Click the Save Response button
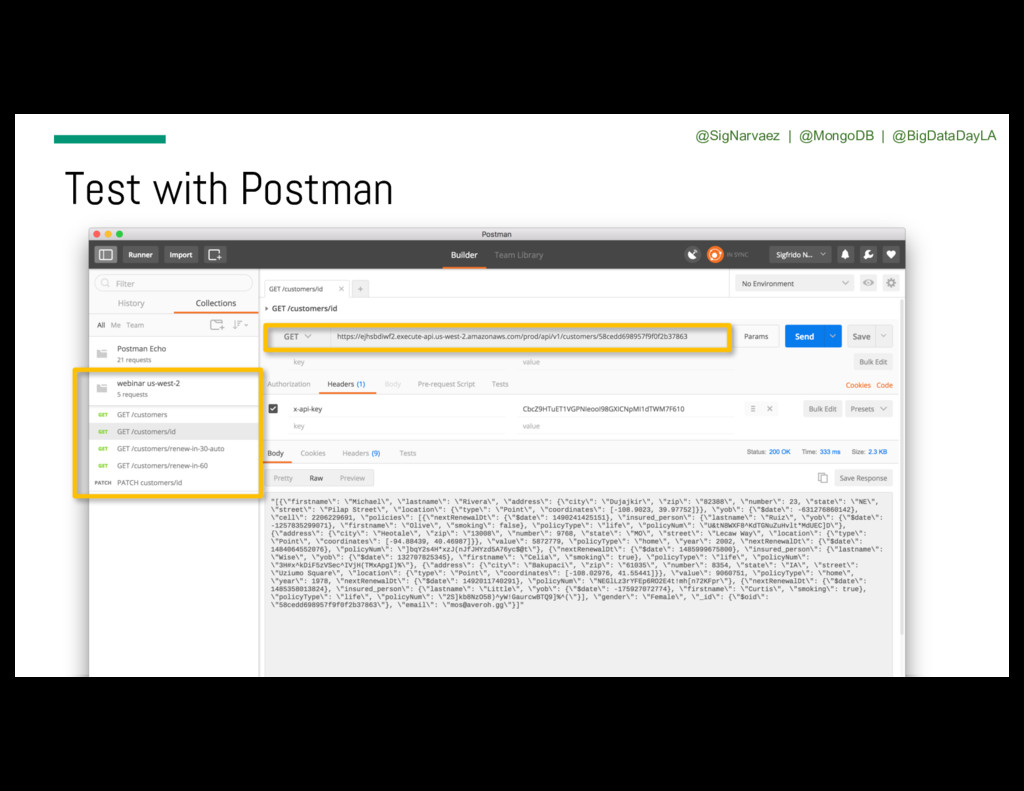This screenshot has height=791, width=1024. (863, 478)
